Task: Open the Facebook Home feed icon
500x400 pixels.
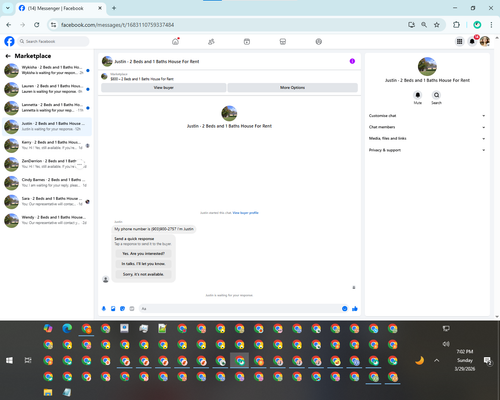Action: tap(175, 42)
